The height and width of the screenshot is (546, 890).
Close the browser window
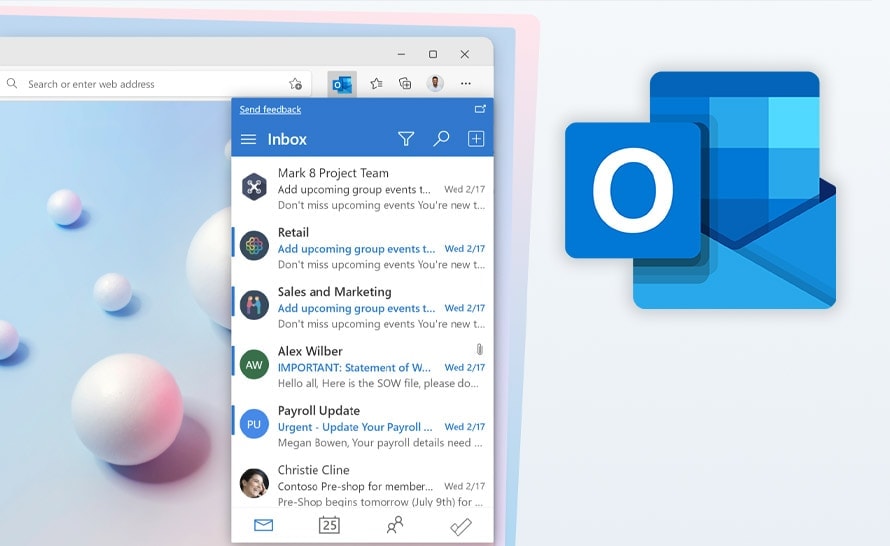[465, 54]
